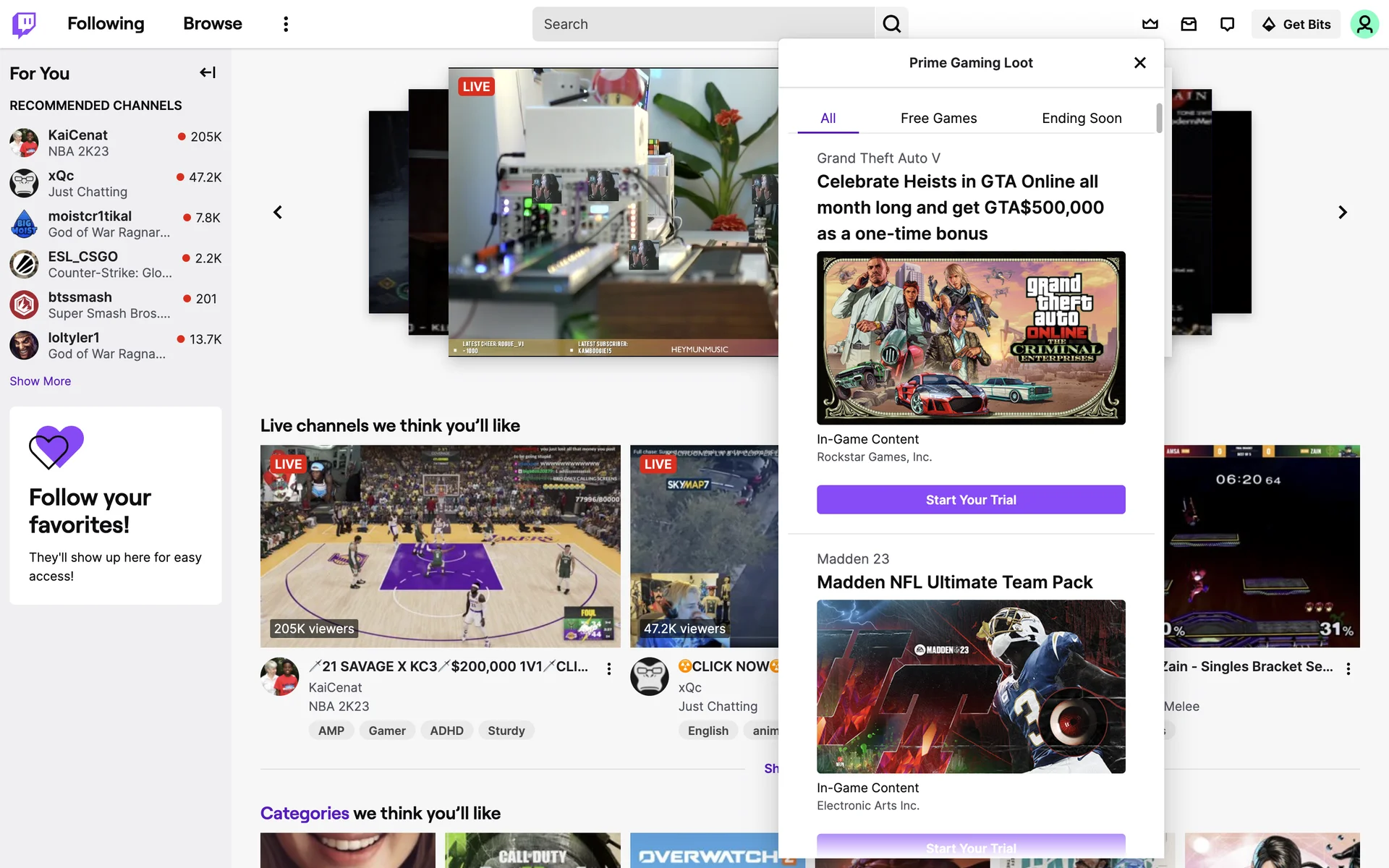Open the notifications inbox icon

[x=1189, y=24]
